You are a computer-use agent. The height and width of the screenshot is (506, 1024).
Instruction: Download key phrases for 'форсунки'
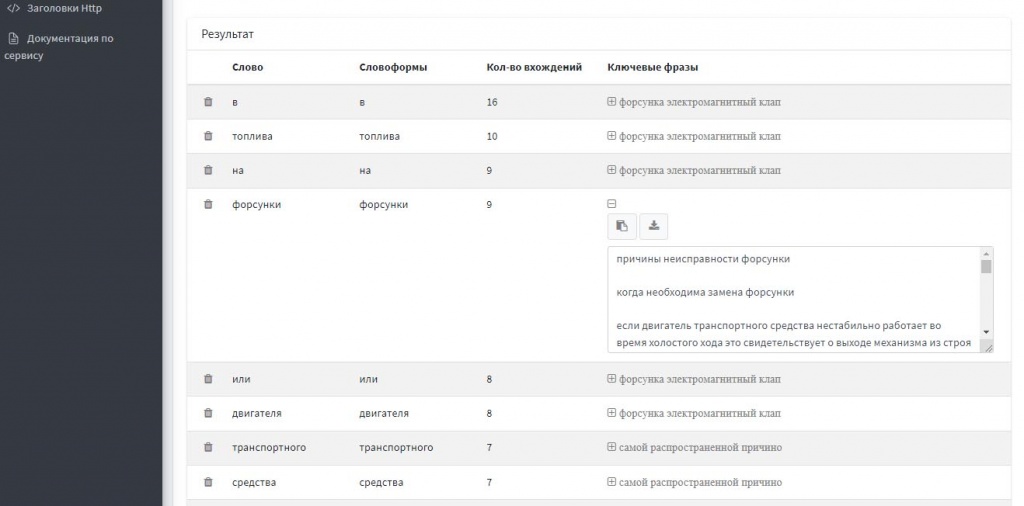pos(654,226)
